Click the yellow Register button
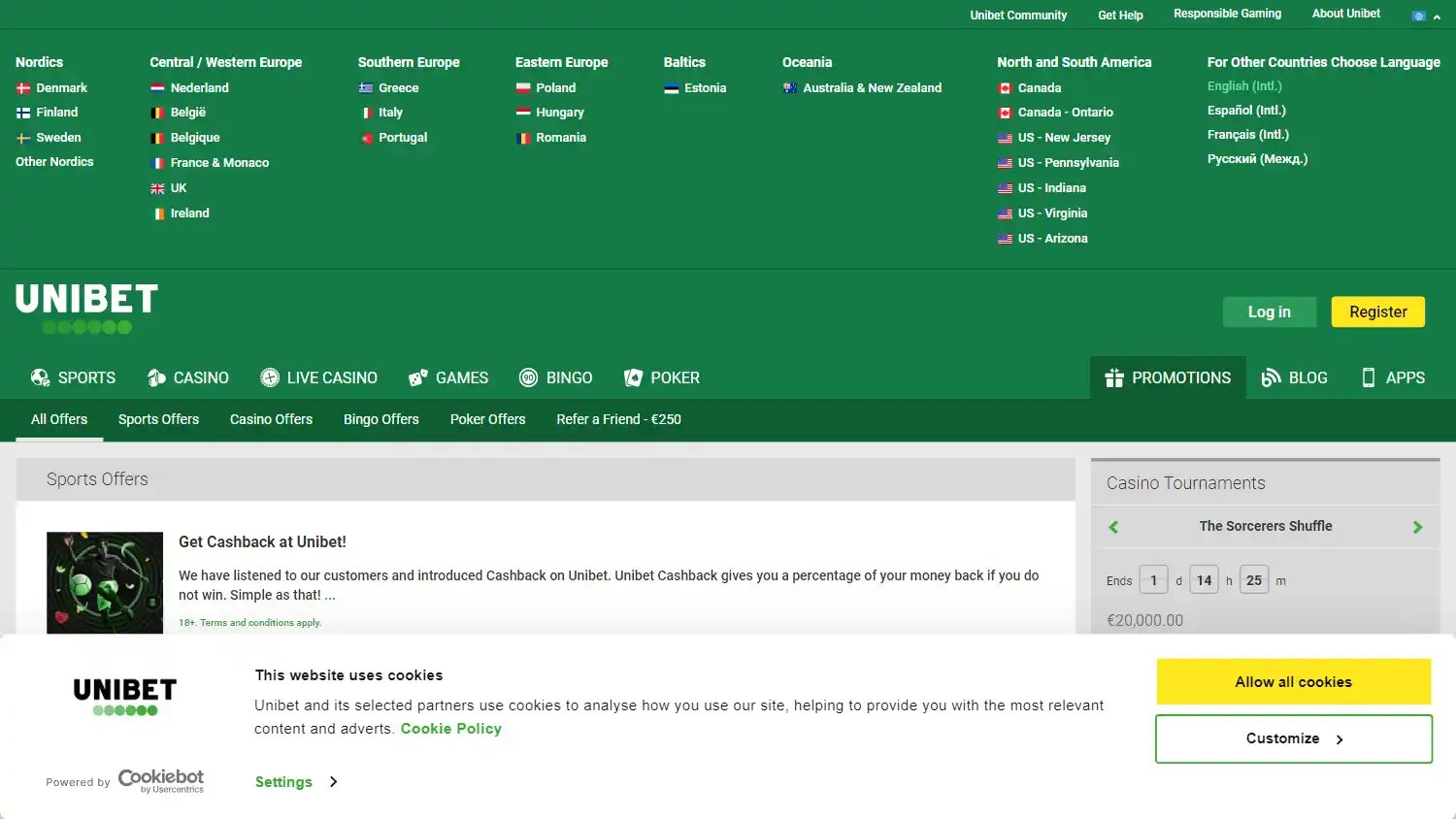 [1378, 311]
